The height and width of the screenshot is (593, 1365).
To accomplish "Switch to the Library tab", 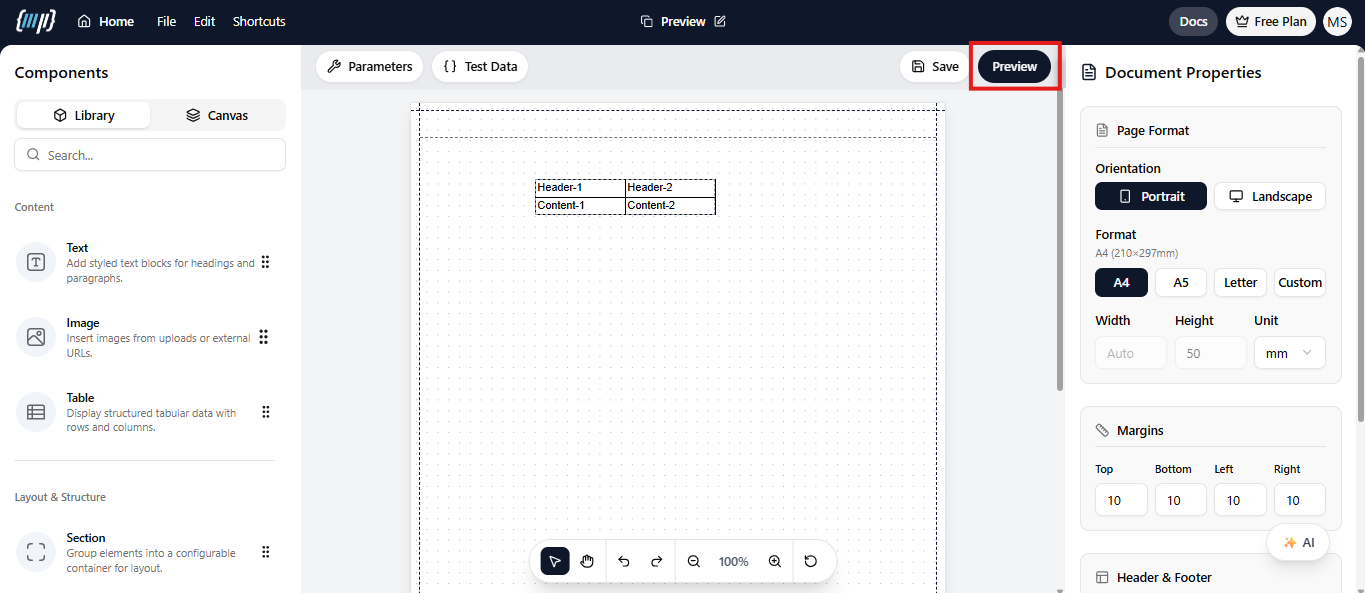I will [x=84, y=115].
